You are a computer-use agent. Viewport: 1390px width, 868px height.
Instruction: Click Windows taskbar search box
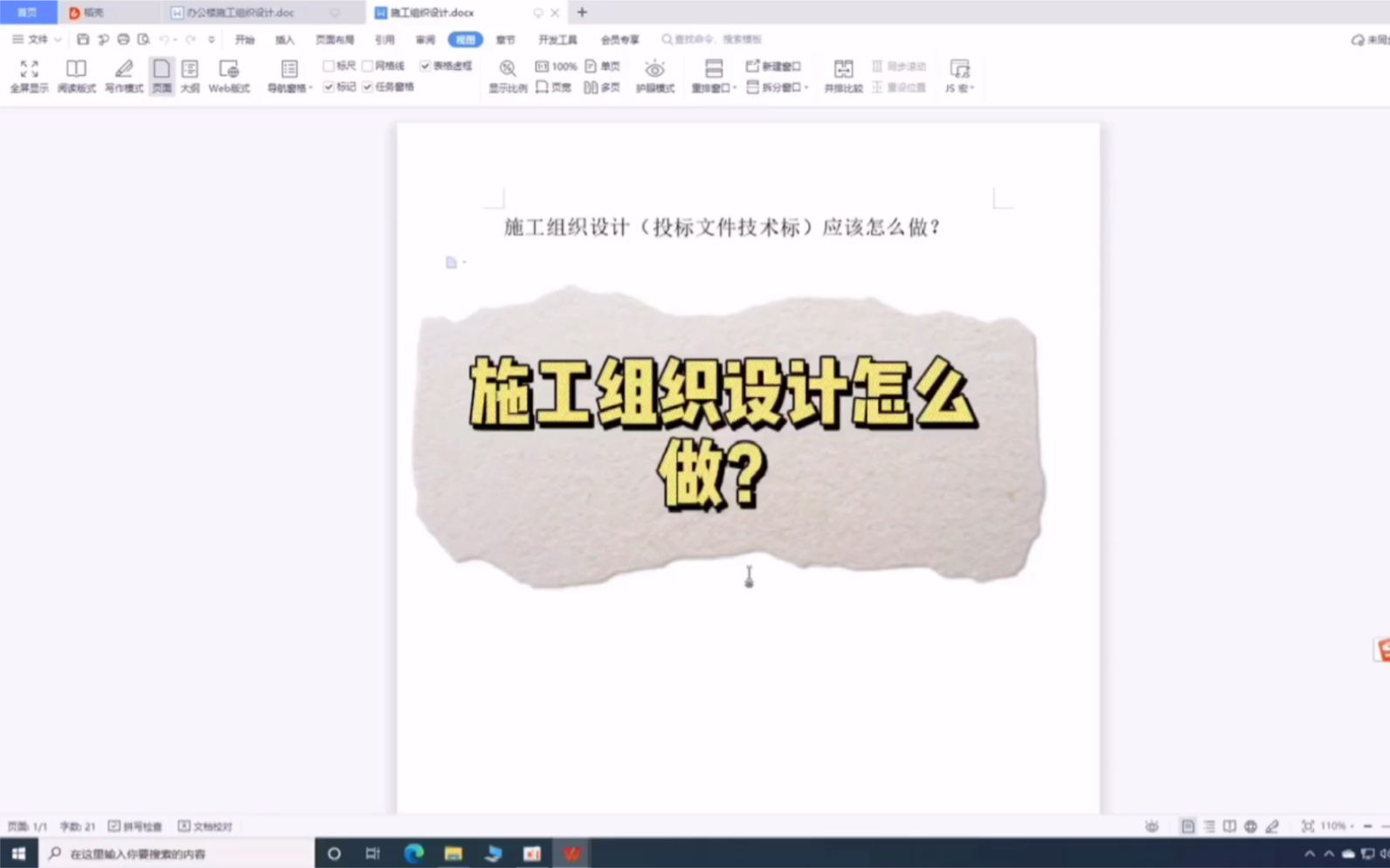pos(177,853)
